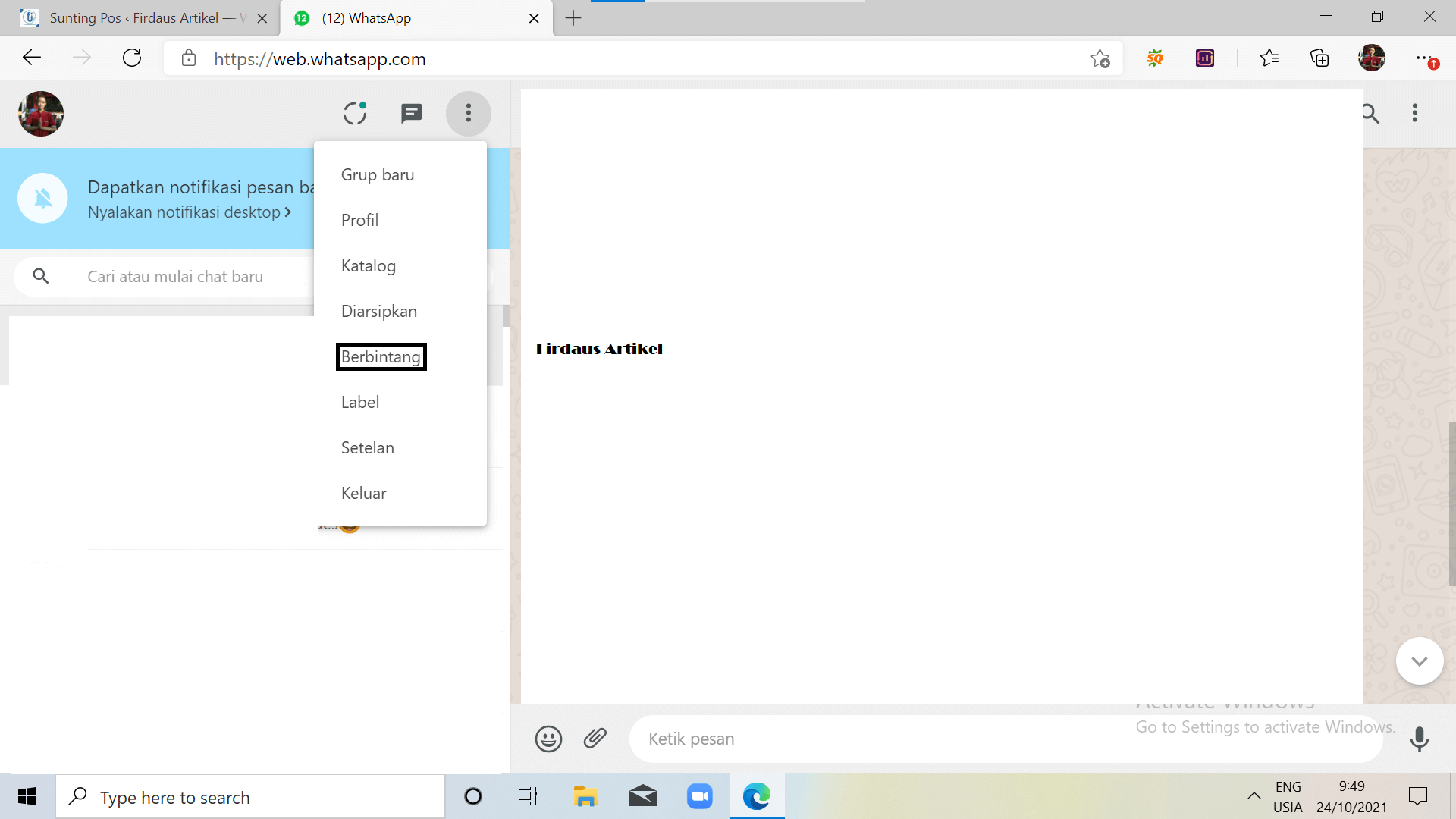
Task: Close the three-dot menu in sidebar header
Action: click(468, 114)
